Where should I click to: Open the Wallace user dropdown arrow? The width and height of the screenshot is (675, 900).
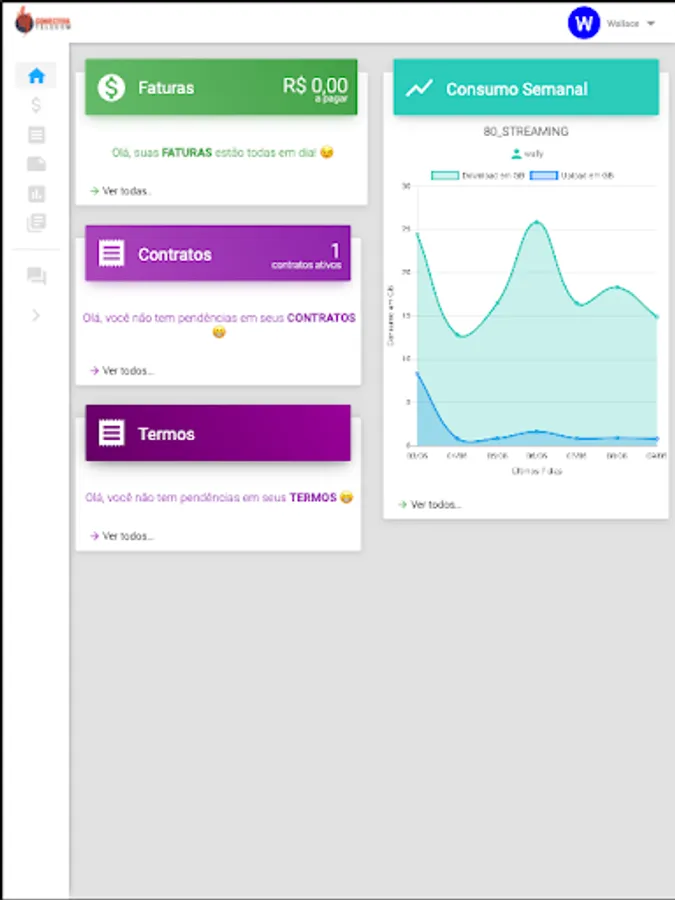tap(651, 24)
